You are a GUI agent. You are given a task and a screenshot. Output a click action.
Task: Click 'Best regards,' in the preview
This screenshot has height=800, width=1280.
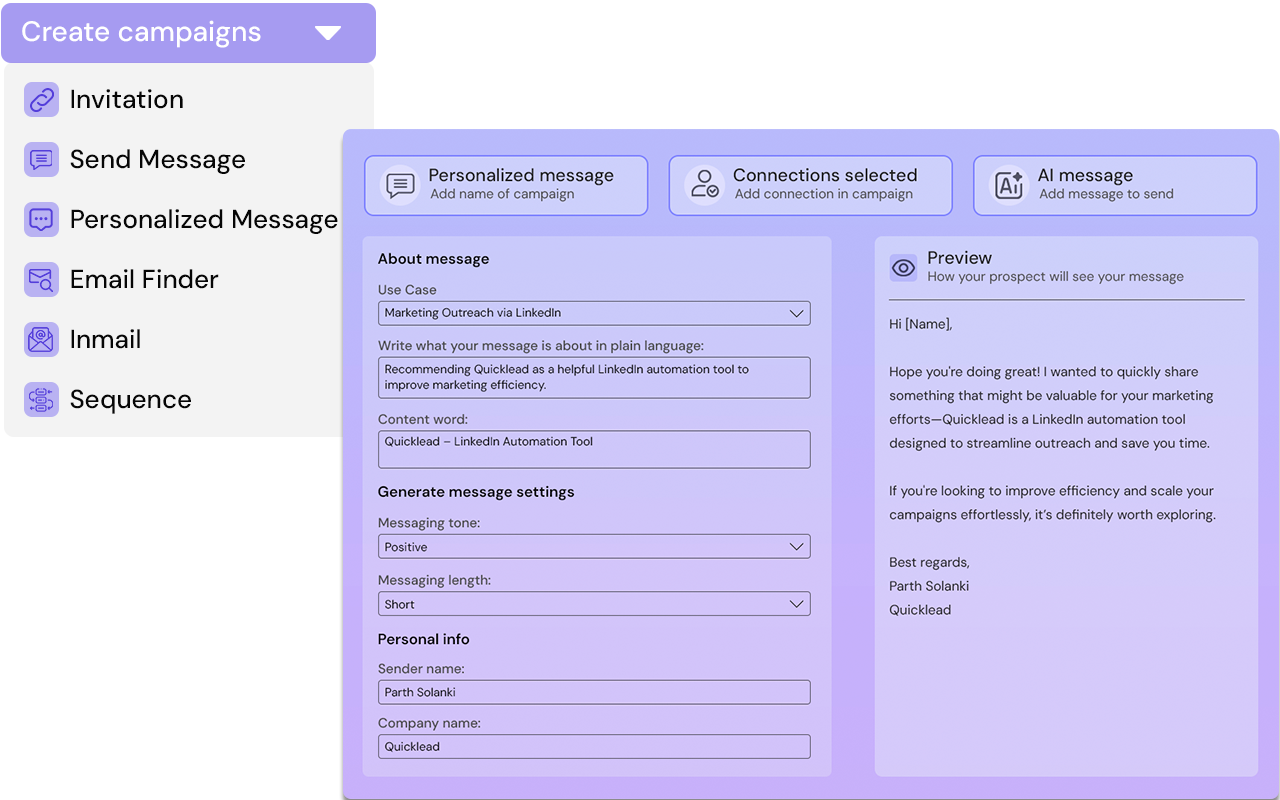click(x=929, y=562)
